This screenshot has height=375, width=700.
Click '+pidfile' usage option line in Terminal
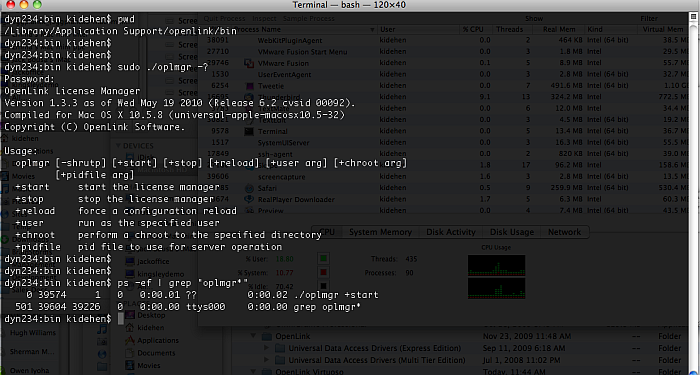coord(149,247)
